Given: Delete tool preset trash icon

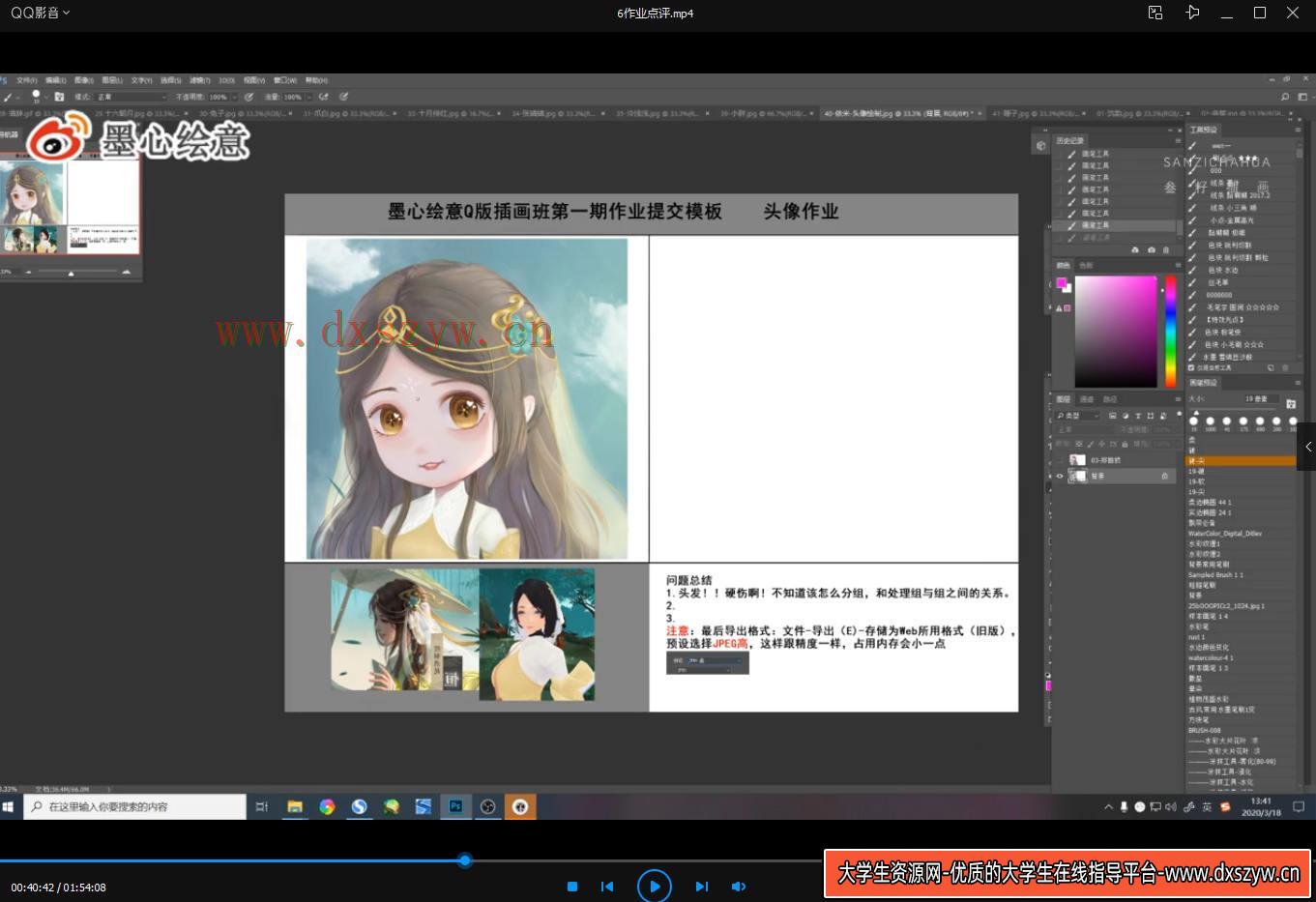Looking at the screenshot, I should 1285,368.
